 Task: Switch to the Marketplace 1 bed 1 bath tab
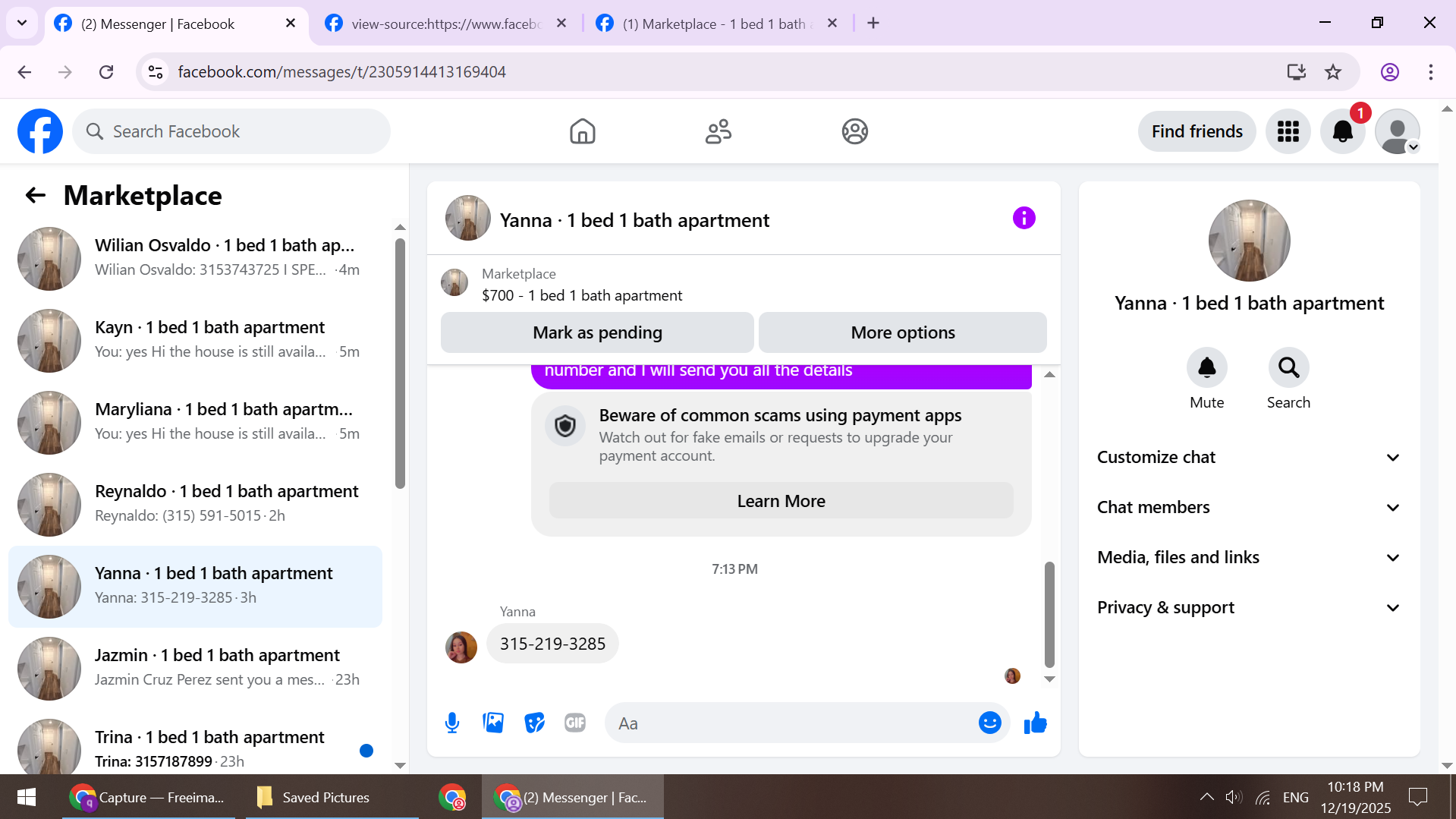pos(715,24)
